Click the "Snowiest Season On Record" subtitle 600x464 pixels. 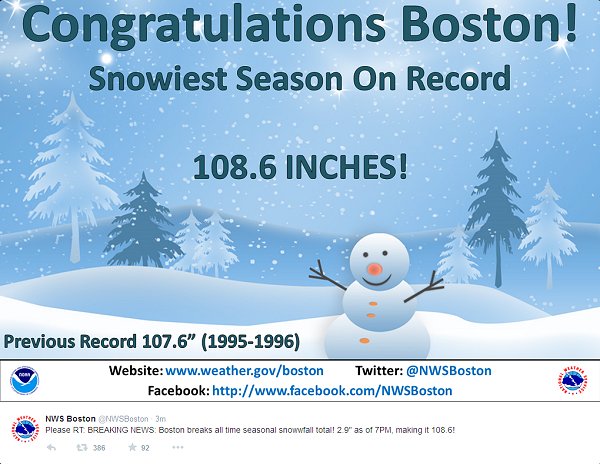click(300, 78)
